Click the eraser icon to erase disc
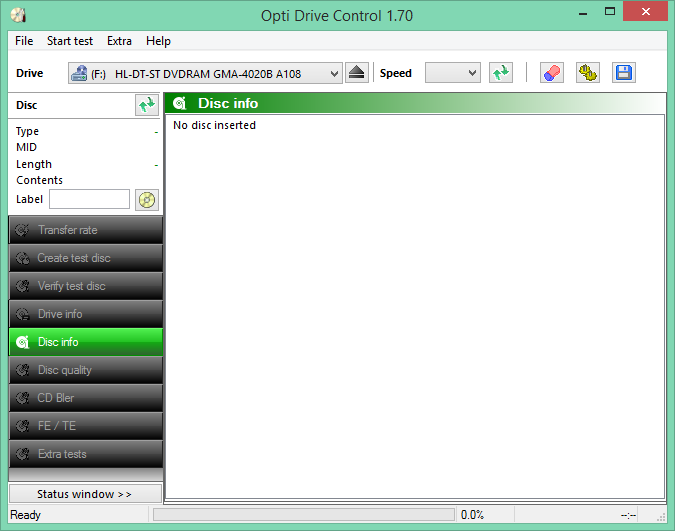This screenshot has height=531, width=675. coord(551,73)
